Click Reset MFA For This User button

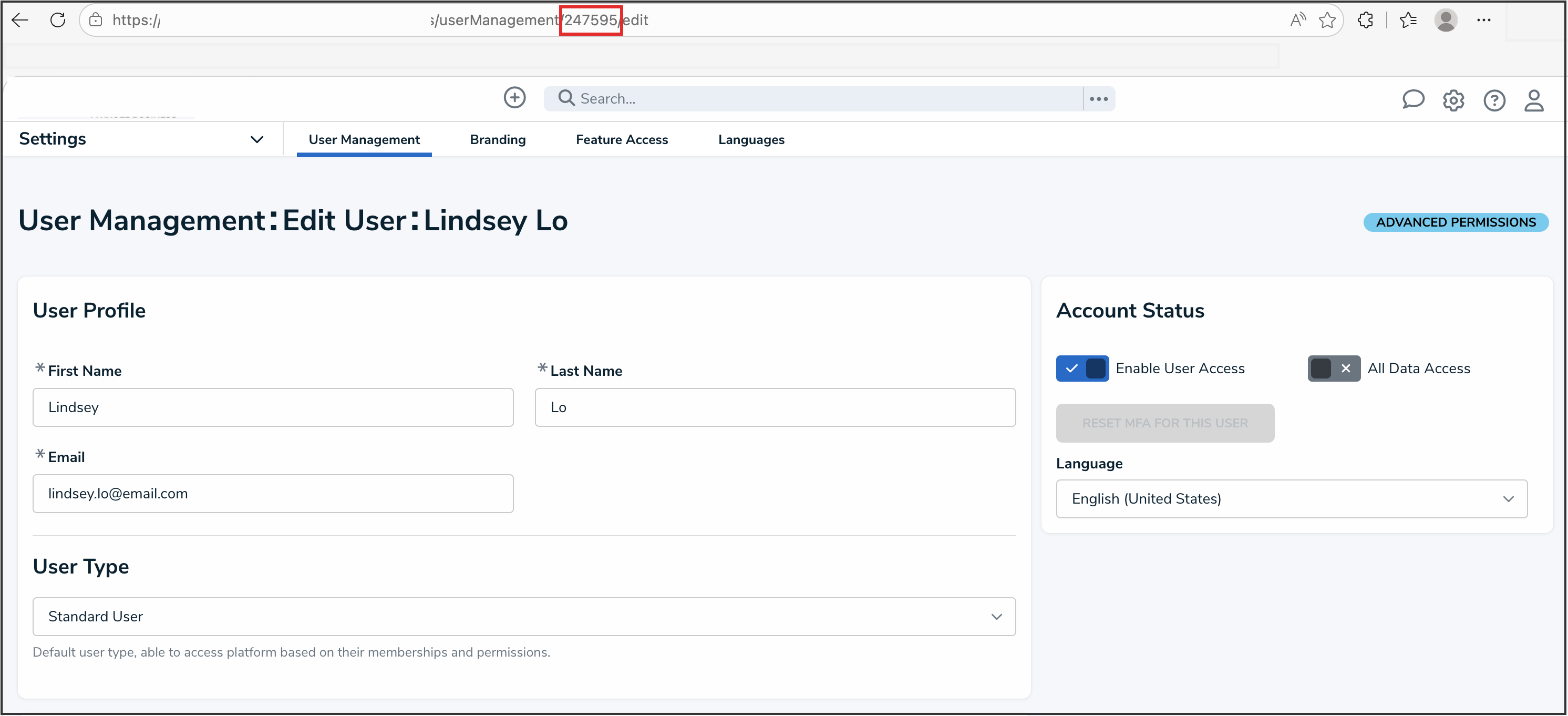[1164, 423]
